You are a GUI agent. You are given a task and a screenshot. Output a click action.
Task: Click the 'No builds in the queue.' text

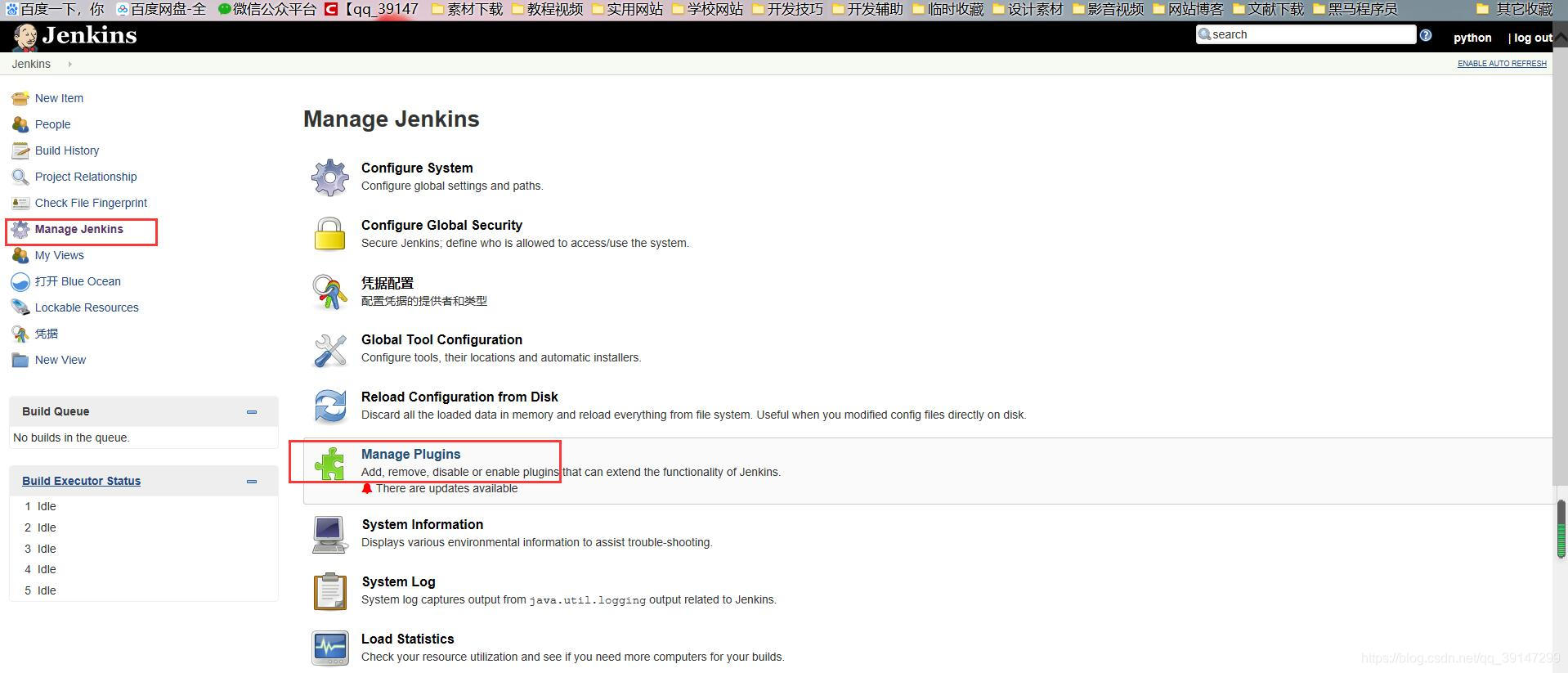pos(71,437)
